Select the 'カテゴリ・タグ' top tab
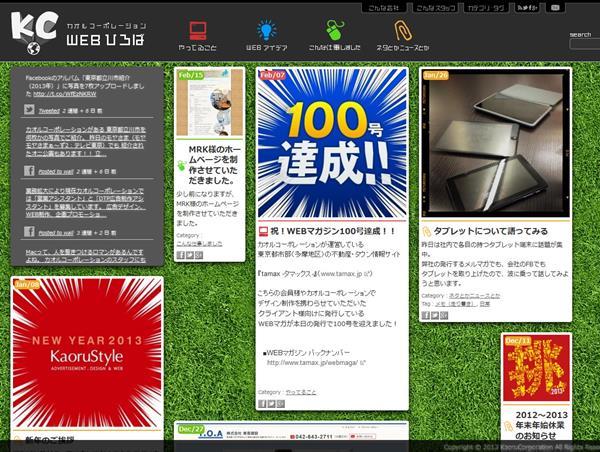 point(486,8)
